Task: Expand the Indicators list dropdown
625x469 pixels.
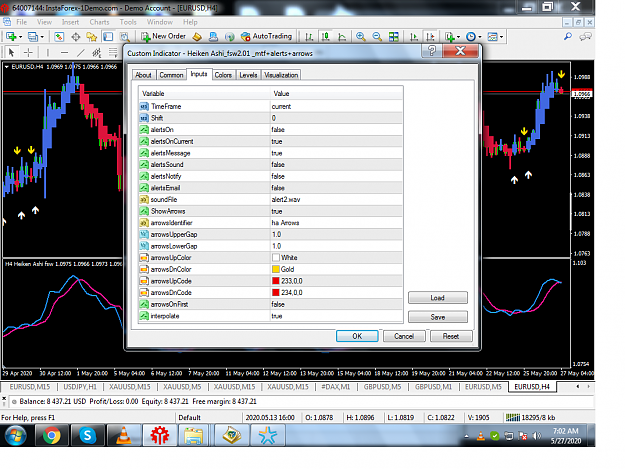Action: pos(458,37)
